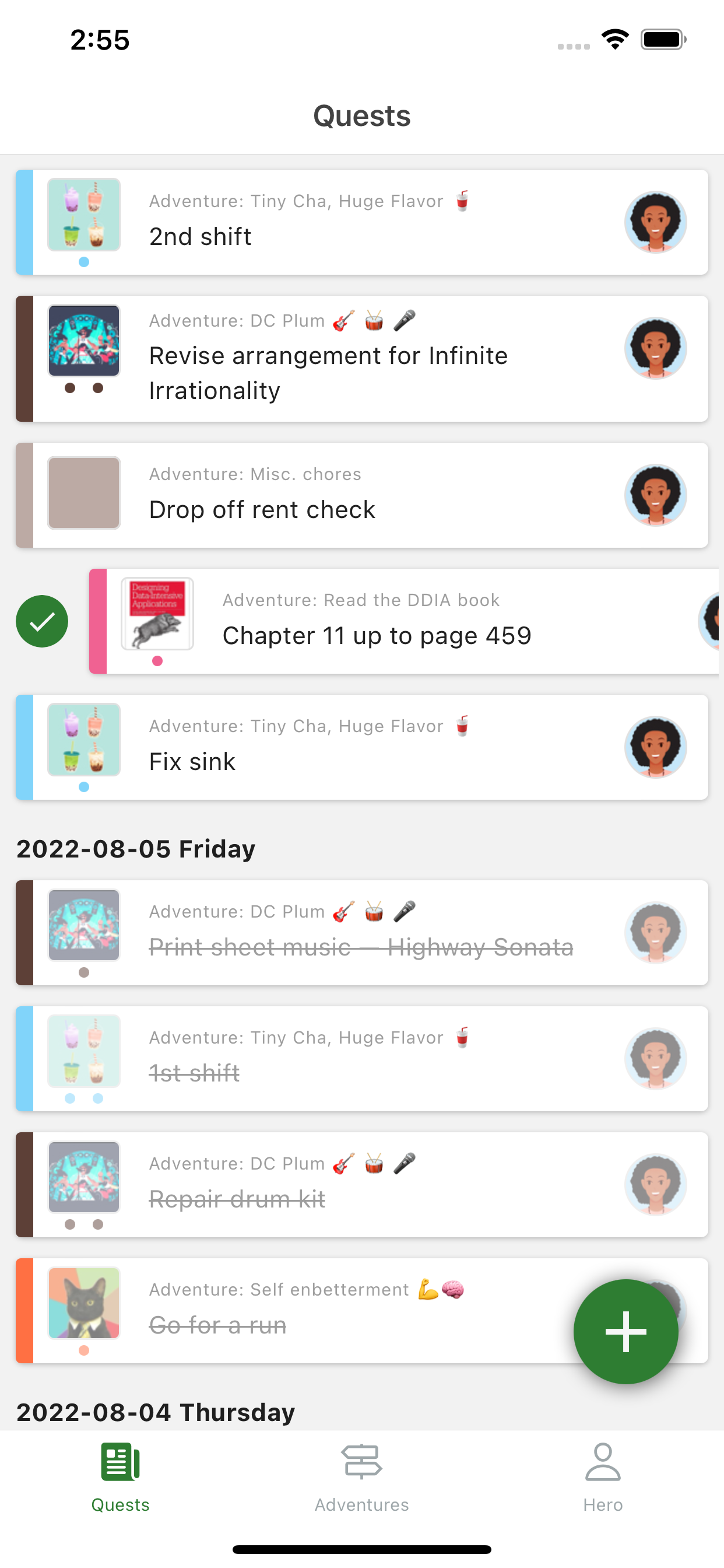This screenshot has height=1568, width=724.
Task: Tap hero avatar on 2nd shift quest
Action: coord(655,222)
